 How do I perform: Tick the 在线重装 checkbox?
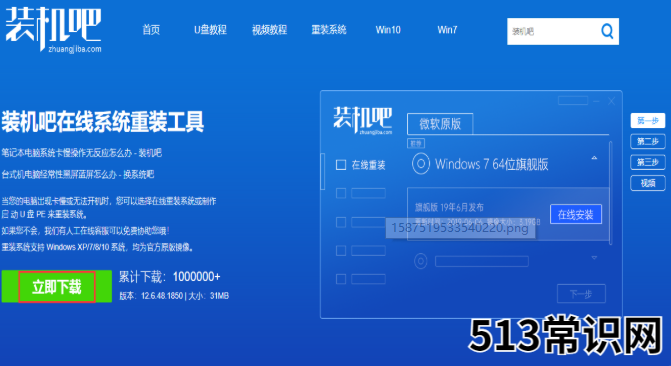[x=341, y=165]
